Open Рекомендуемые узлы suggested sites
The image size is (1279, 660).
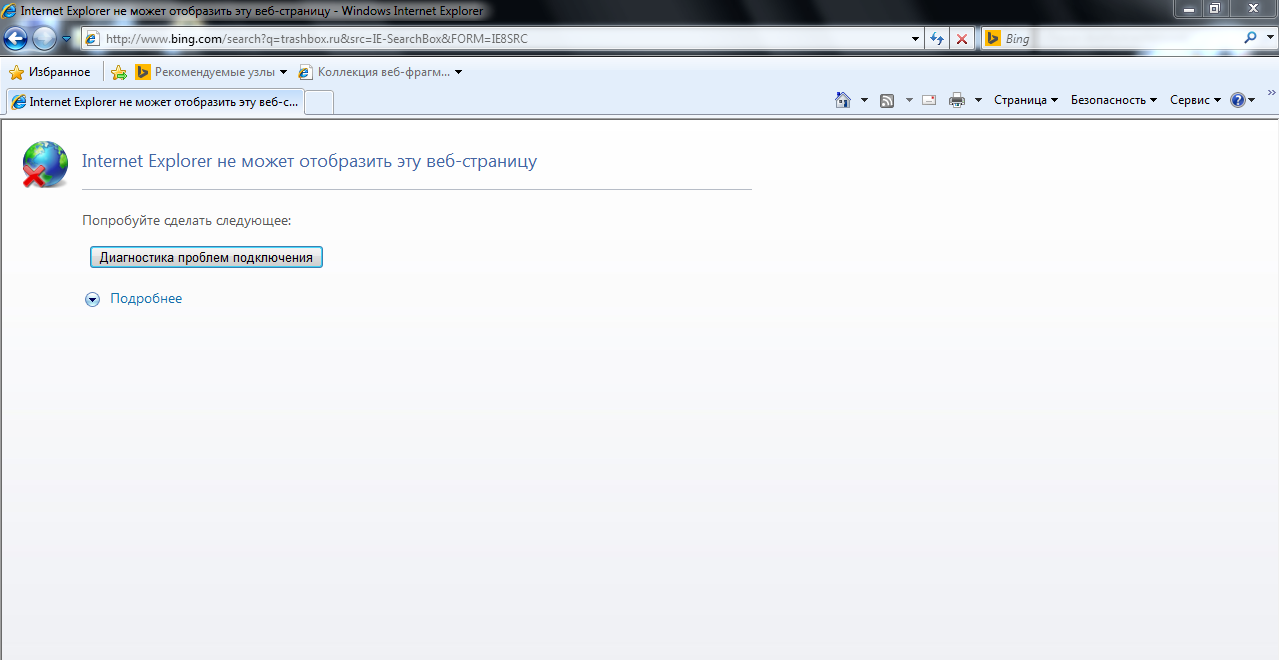[x=211, y=72]
